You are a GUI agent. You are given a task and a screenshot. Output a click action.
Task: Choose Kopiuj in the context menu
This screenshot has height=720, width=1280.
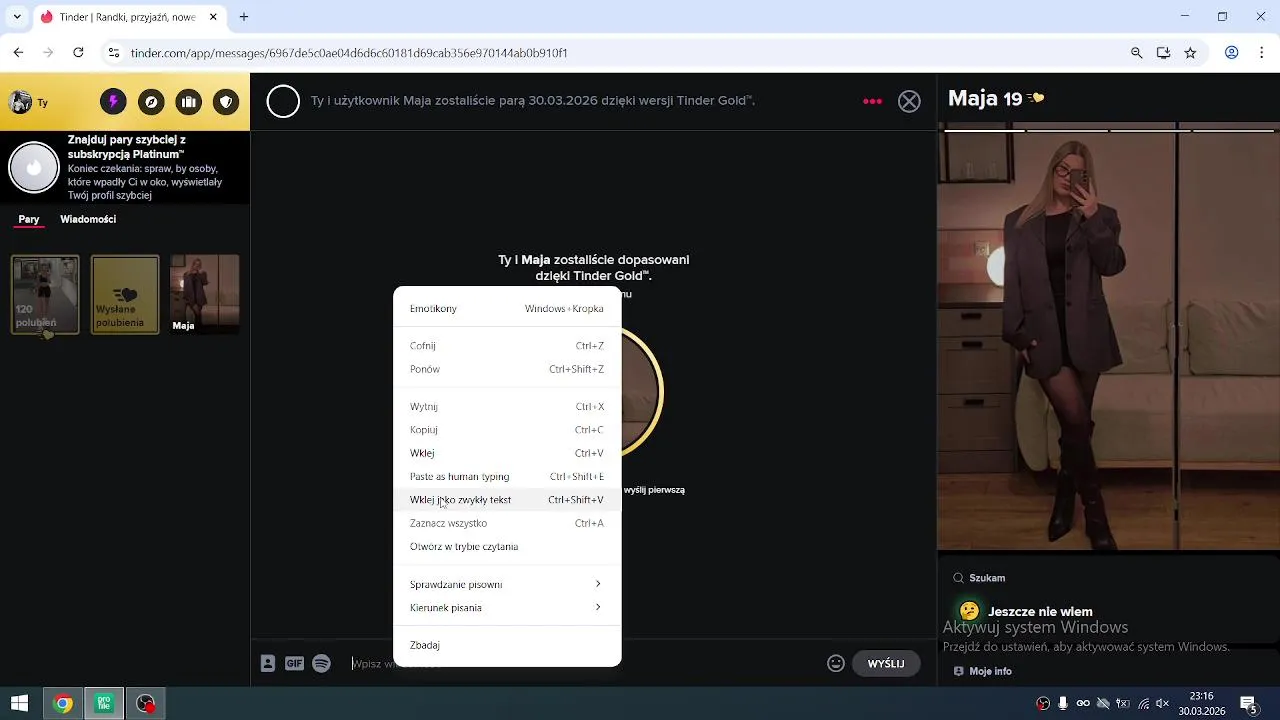click(507, 429)
